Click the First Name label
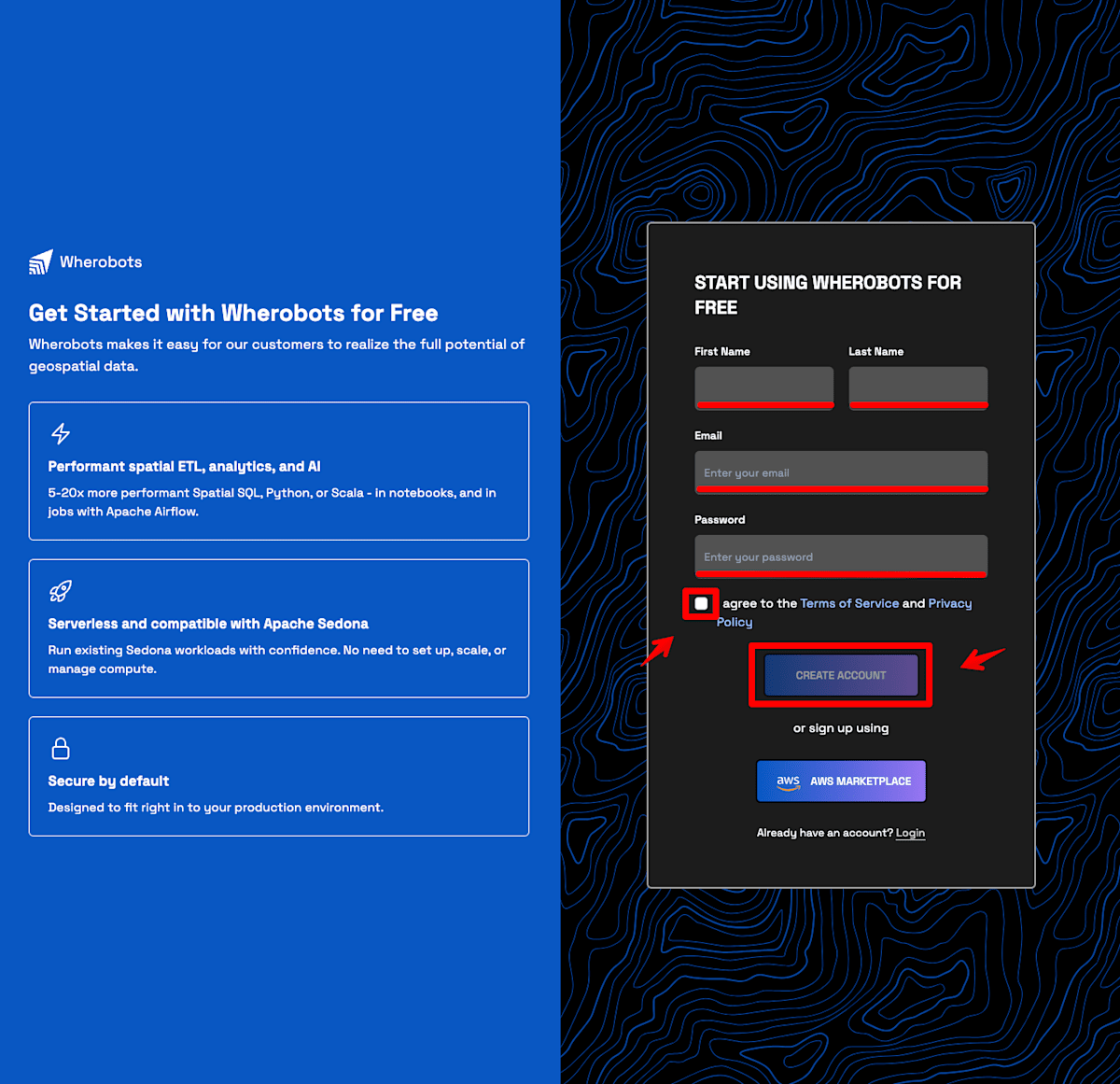Screen dimensions: 1120x1084 click(x=722, y=352)
